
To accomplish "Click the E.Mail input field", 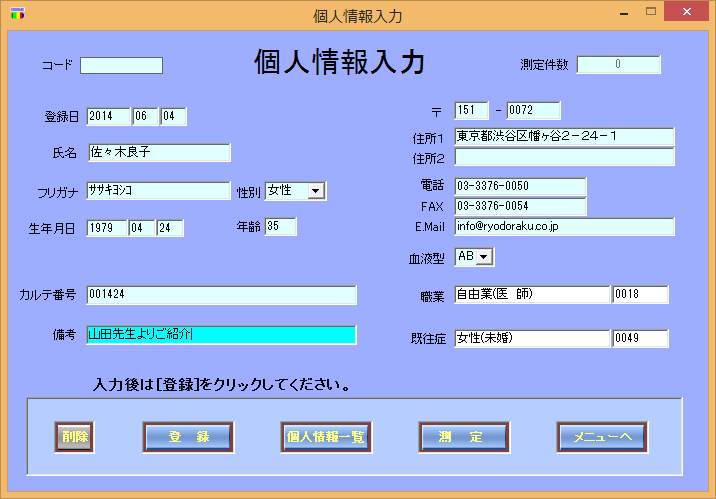I will click(564, 227).
